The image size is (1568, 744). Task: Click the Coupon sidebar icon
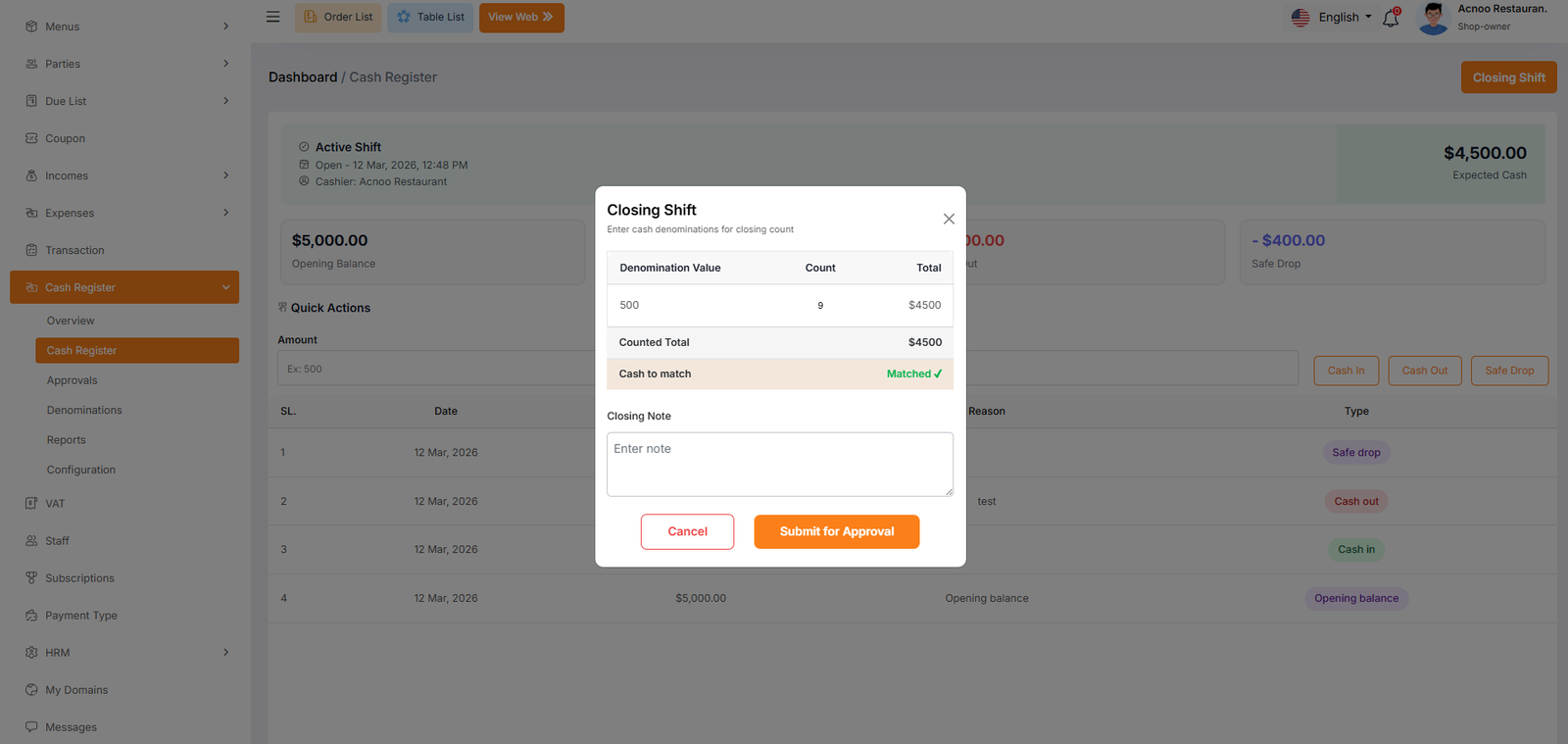click(31, 138)
